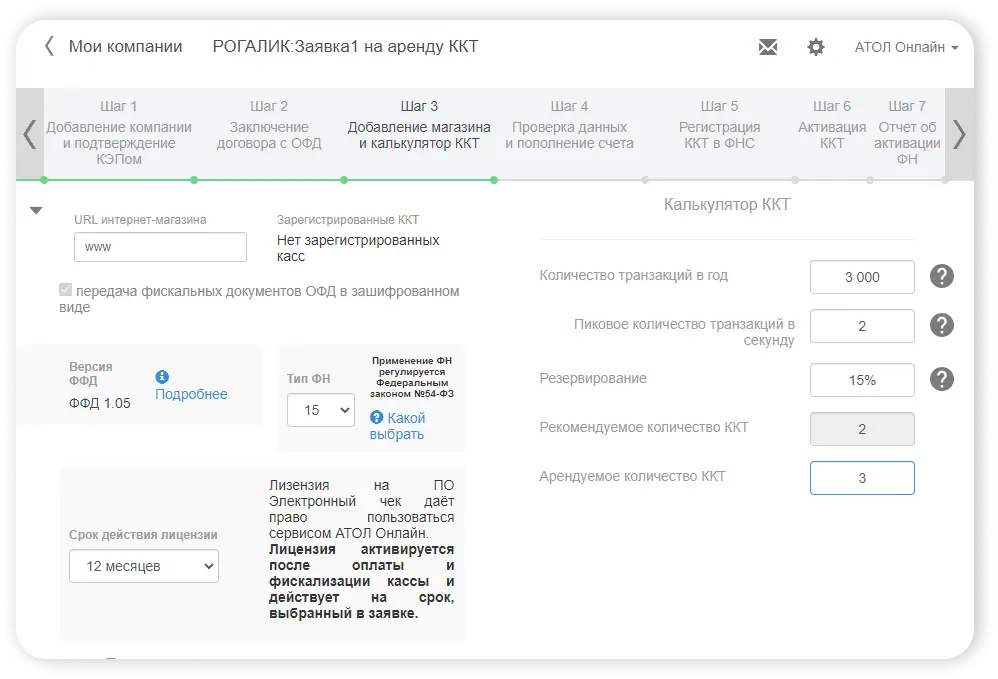The image size is (998, 679).
Task: Go to Шаг 4 Проверка данных
Action: click(569, 125)
